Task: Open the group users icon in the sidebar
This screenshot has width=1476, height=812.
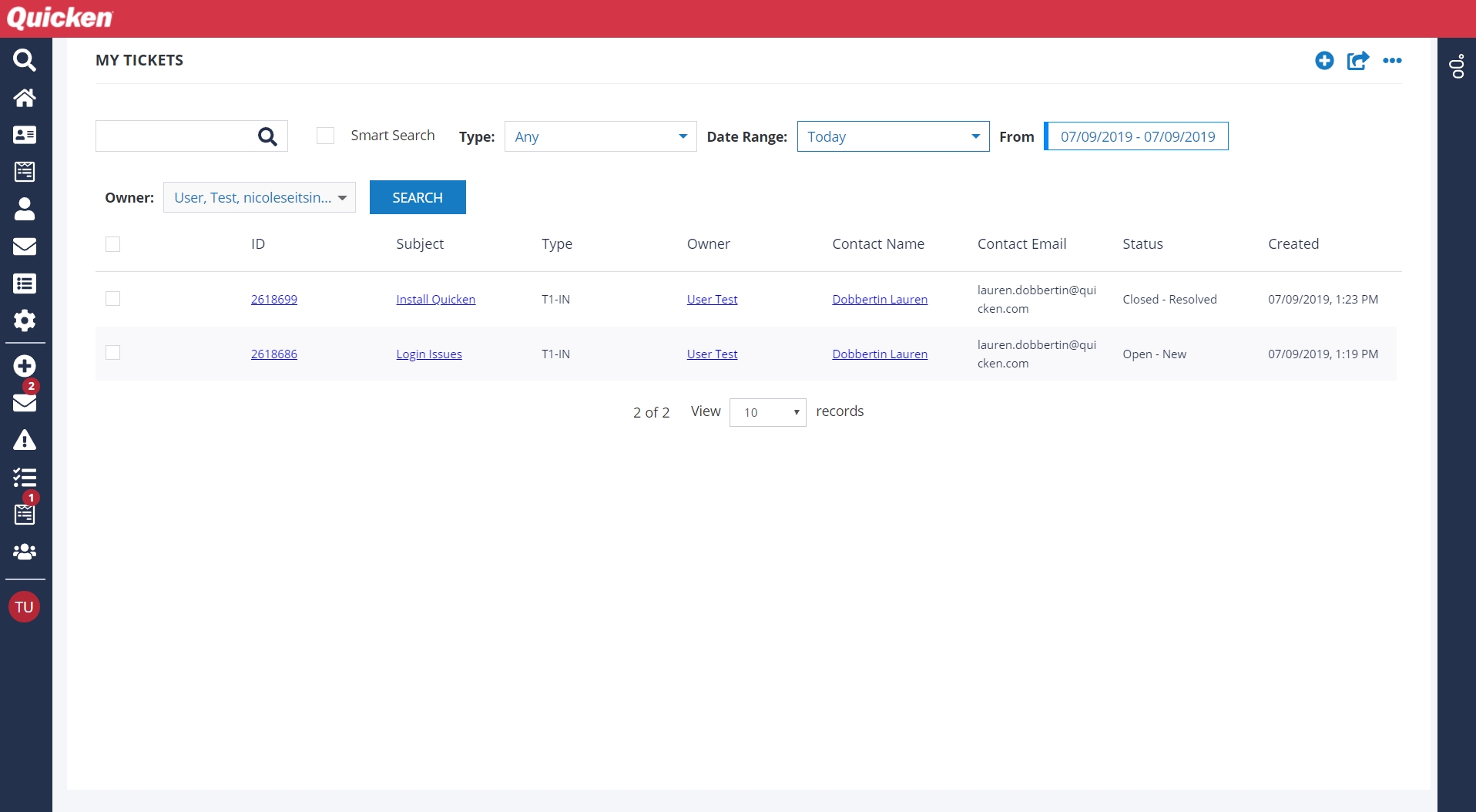Action: (x=25, y=552)
